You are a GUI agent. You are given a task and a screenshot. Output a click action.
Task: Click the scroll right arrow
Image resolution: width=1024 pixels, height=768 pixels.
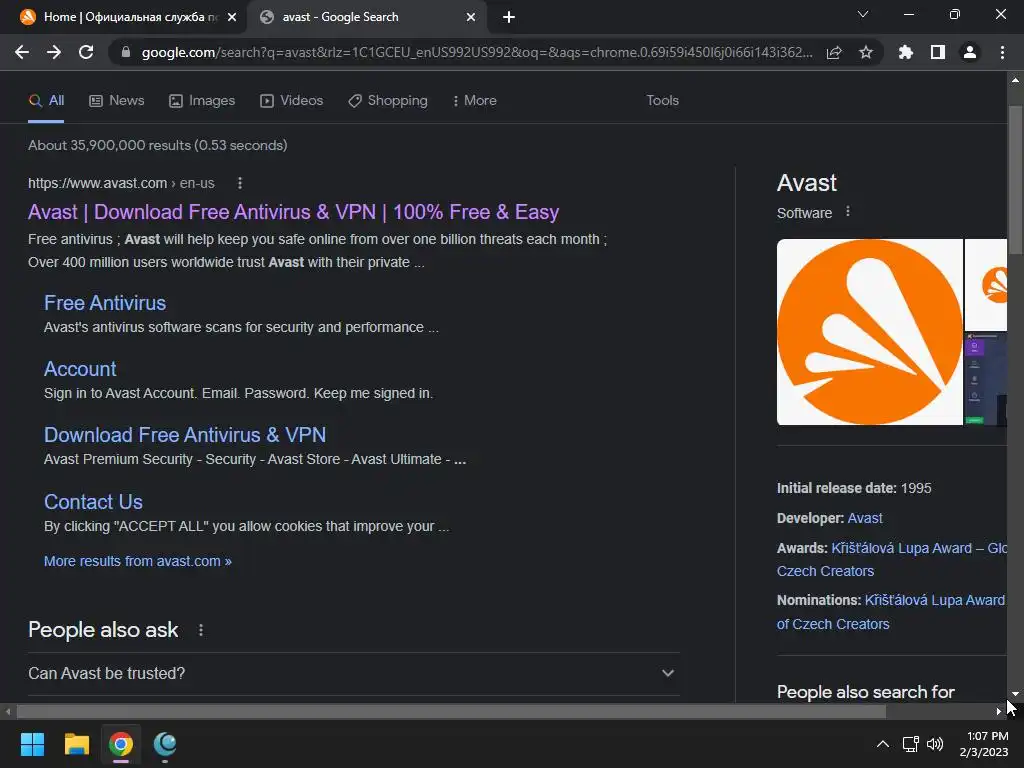pyautogui.click(x=999, y=712)
